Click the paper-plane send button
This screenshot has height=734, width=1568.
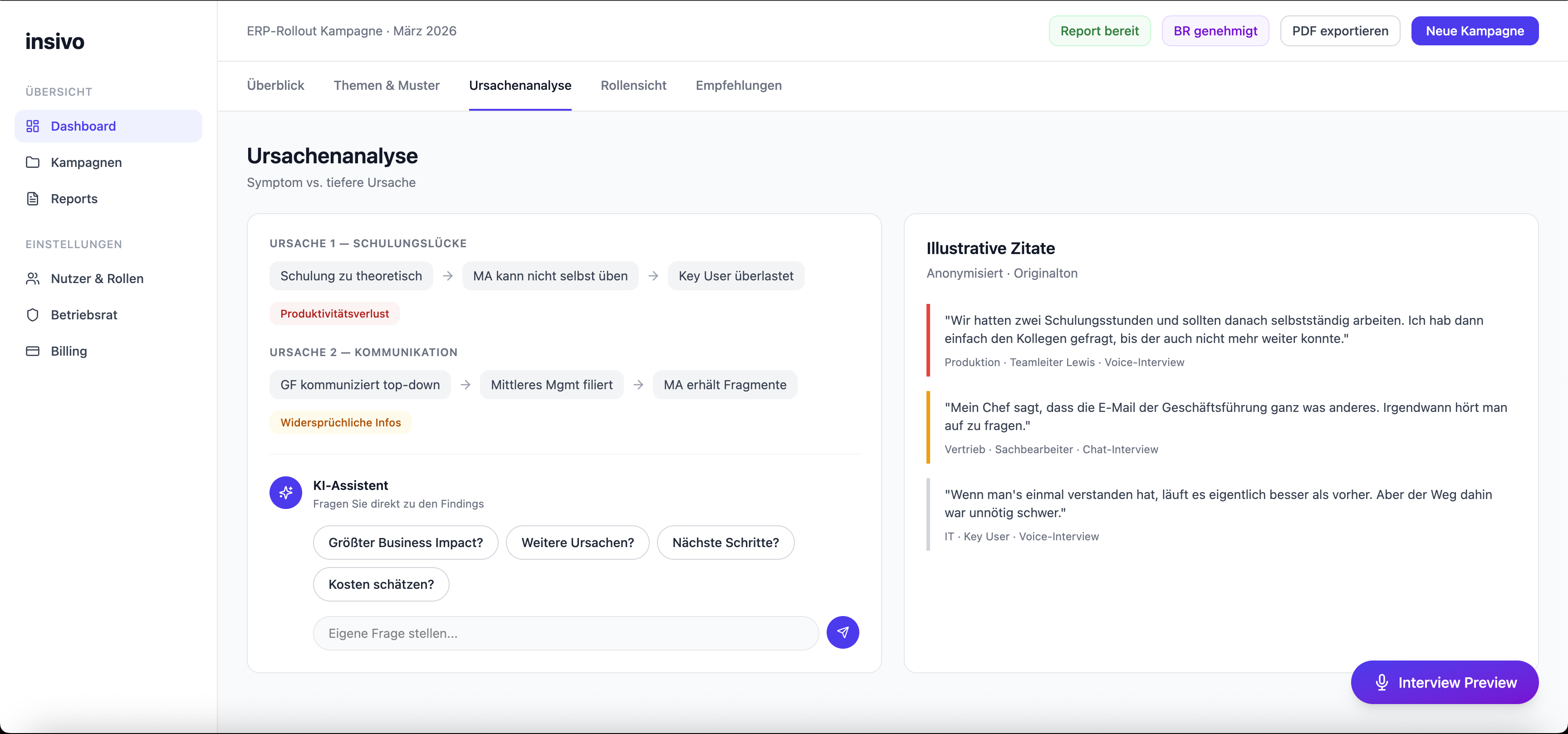tap(843, 632)
